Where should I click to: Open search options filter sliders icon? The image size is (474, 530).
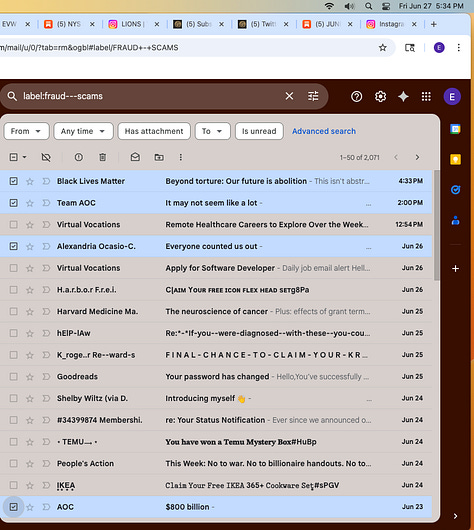click(313, 96)
